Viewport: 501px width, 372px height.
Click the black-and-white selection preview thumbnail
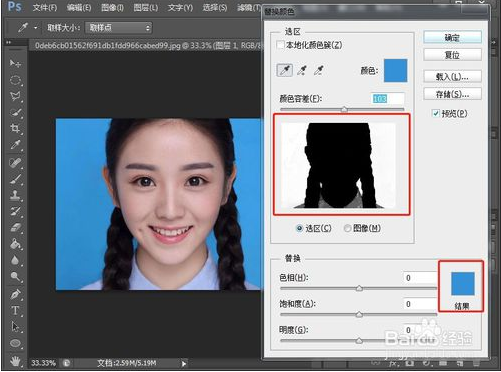tap(339, 165)
